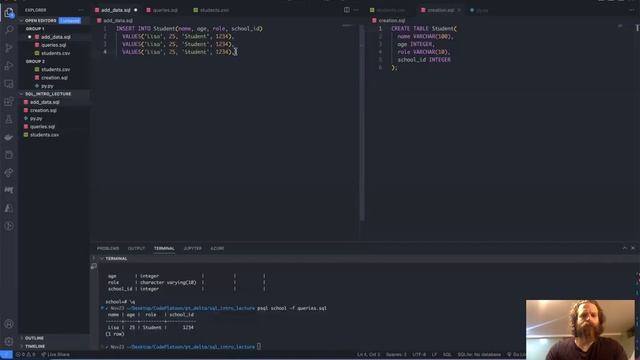Click CREATE TABLE Student line in creation.sql
Screen dimensions: 640x360
pos(424,29)
